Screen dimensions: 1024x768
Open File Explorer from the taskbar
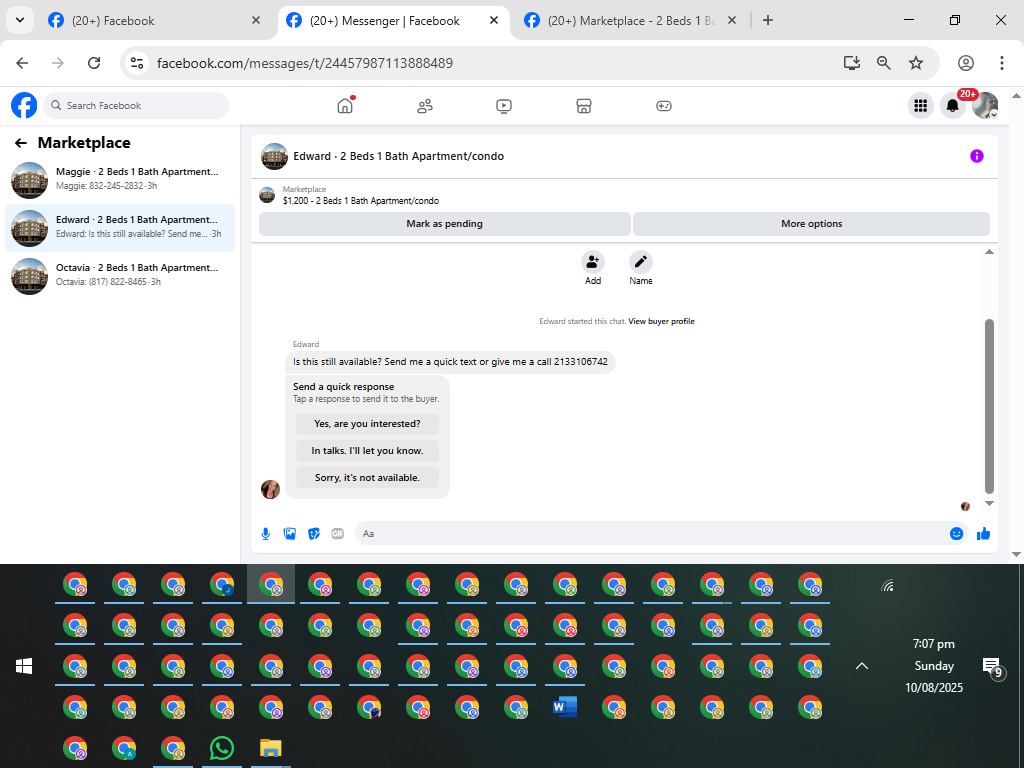[x=270, y=748]
